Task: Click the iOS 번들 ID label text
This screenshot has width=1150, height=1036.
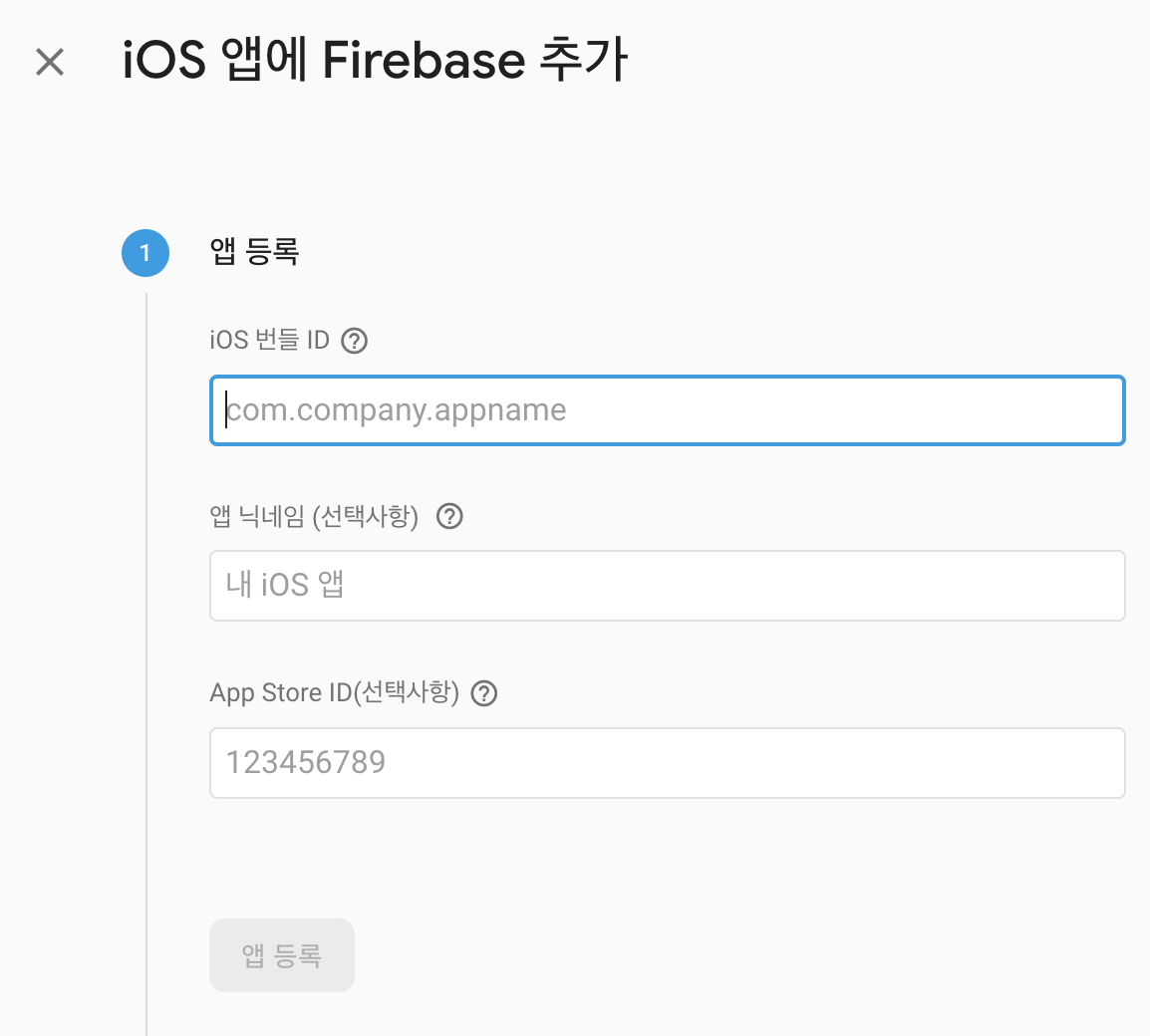Action: 269,341
